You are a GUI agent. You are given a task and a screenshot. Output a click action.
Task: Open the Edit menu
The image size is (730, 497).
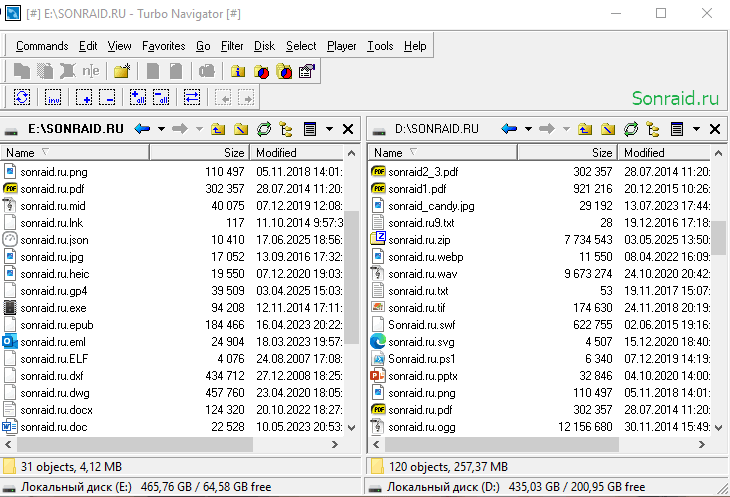click(x=88, y=46)
